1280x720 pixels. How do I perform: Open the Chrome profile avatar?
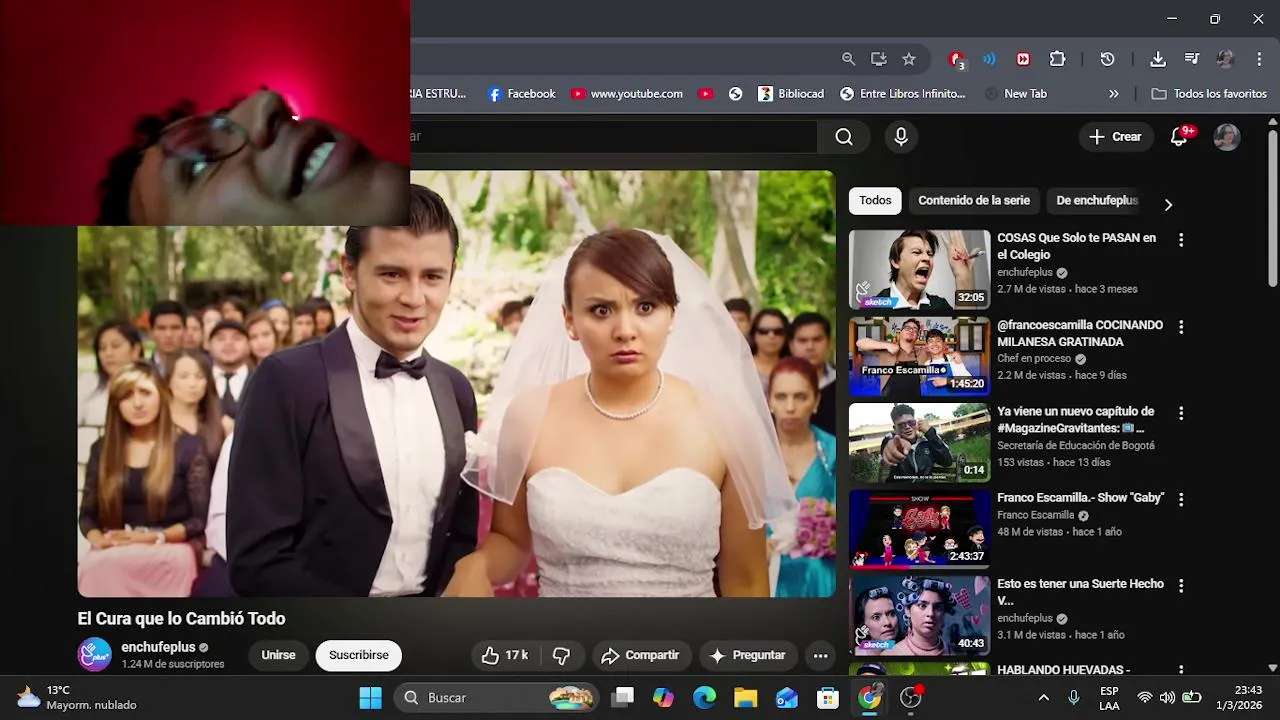1225,59
